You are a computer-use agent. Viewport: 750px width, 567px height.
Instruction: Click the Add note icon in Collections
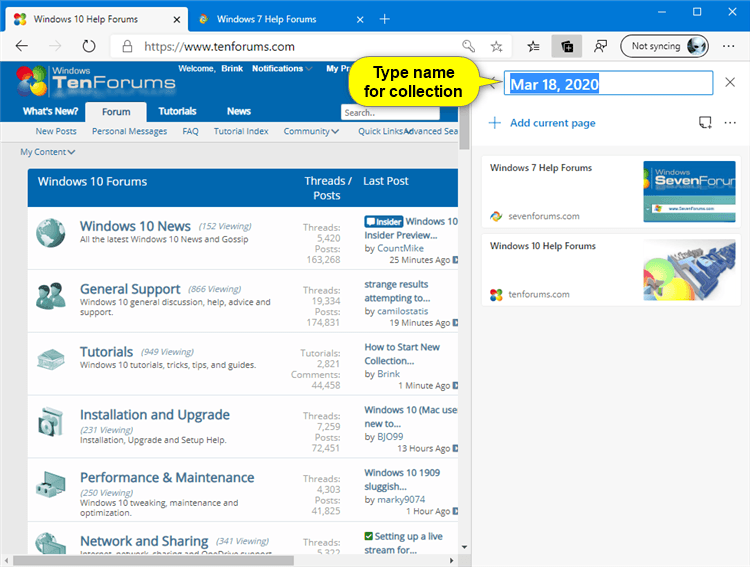[x=705, y=122]
